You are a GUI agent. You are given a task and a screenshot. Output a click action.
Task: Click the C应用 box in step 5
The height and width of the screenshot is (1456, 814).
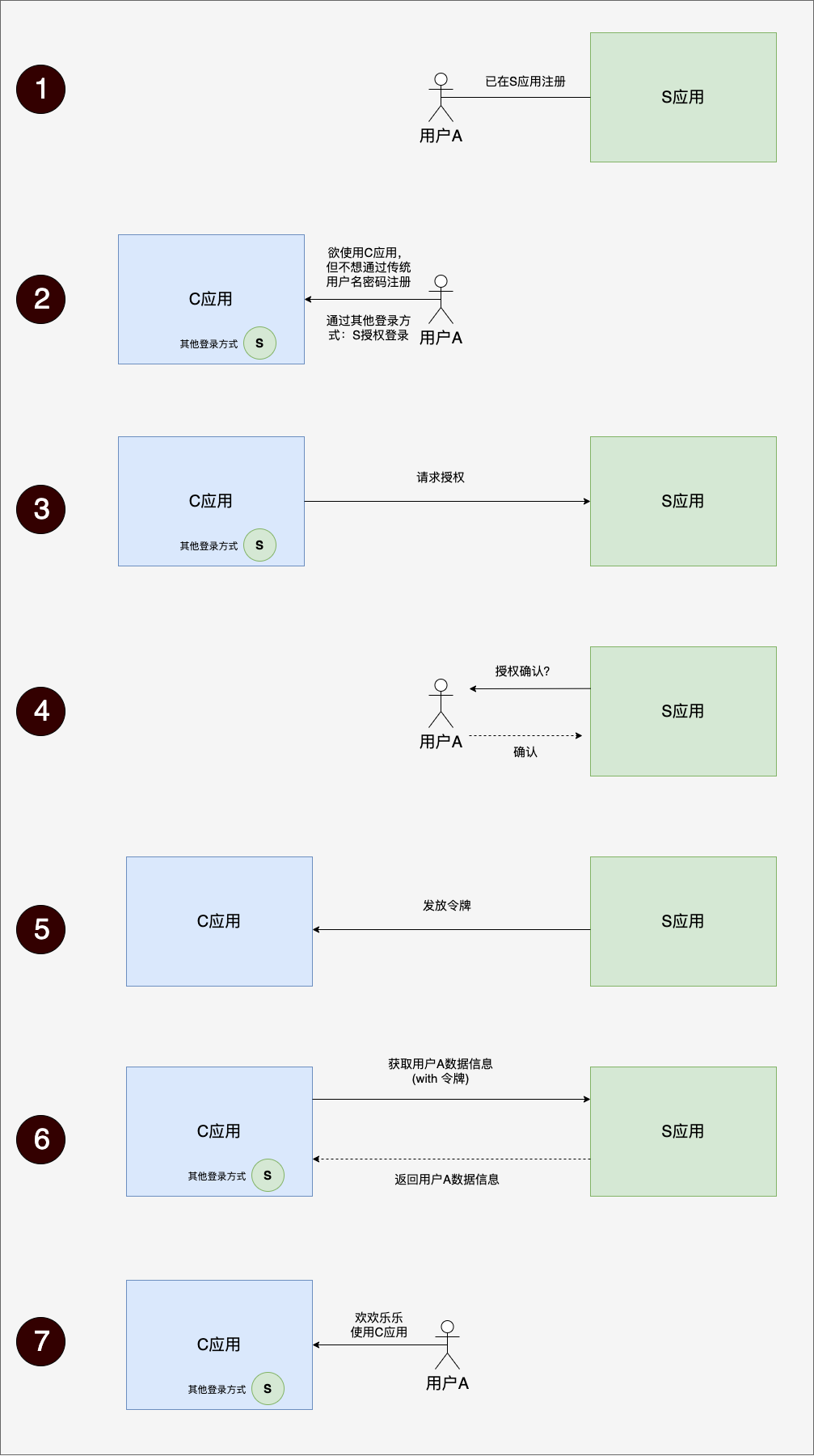click(x=219, y=921)
